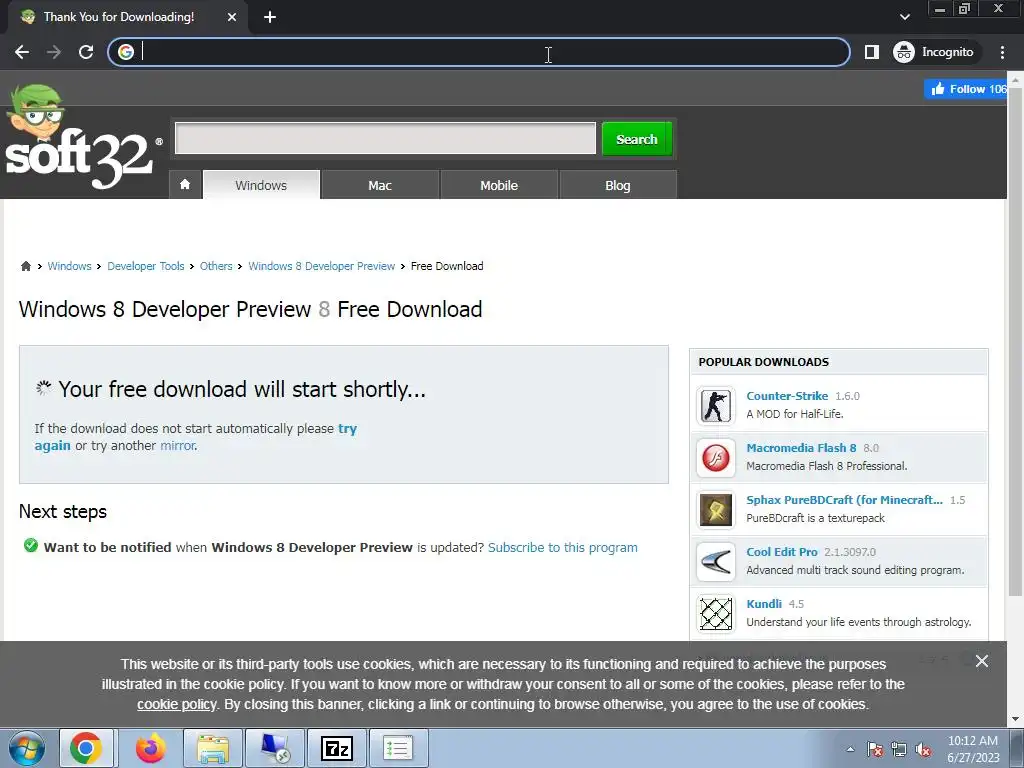Click the remote desktop taskbar icon
Screen dimensions: 1024x768
(275, 748)
